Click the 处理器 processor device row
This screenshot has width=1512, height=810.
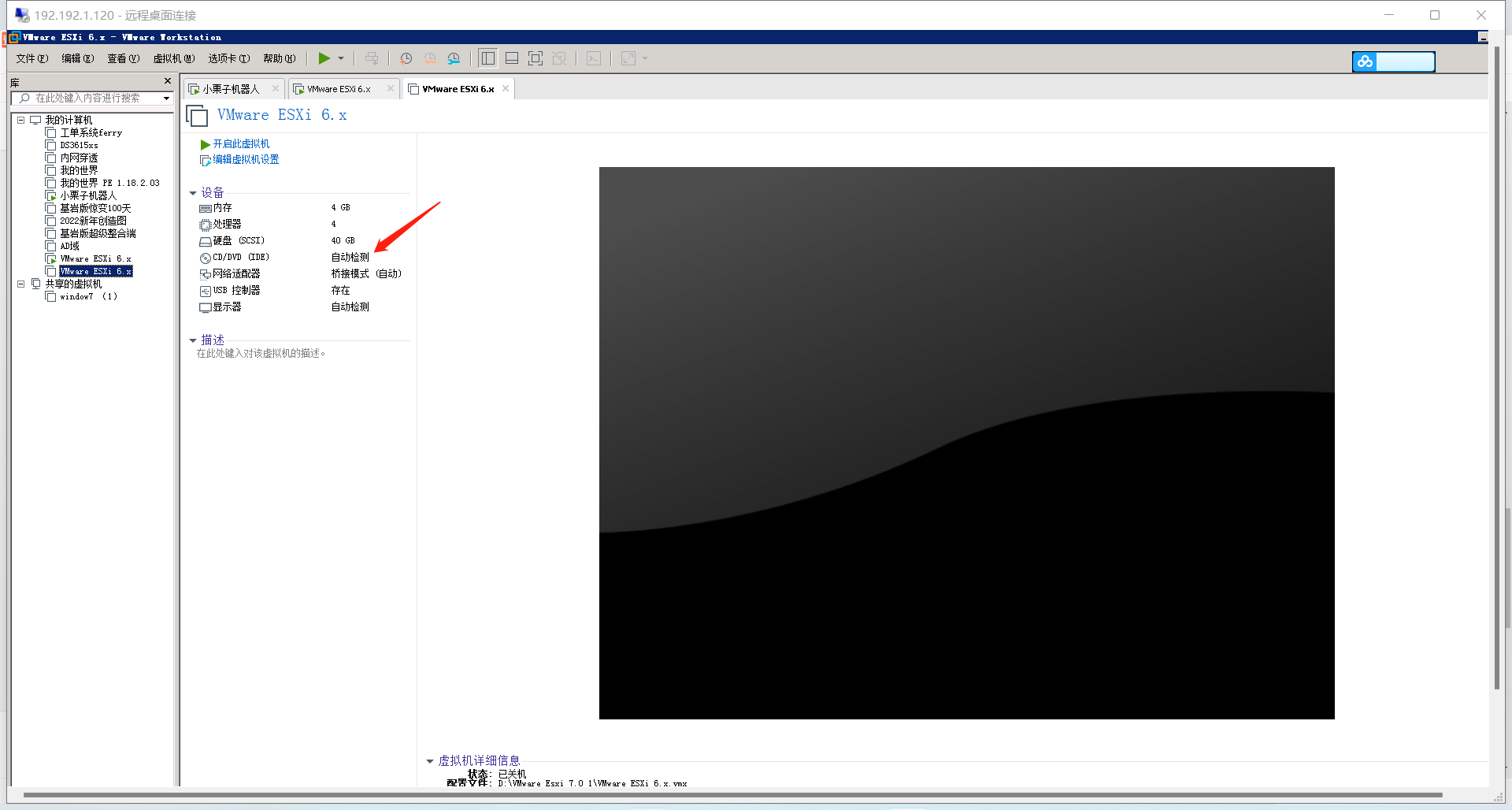coord(303,224)
